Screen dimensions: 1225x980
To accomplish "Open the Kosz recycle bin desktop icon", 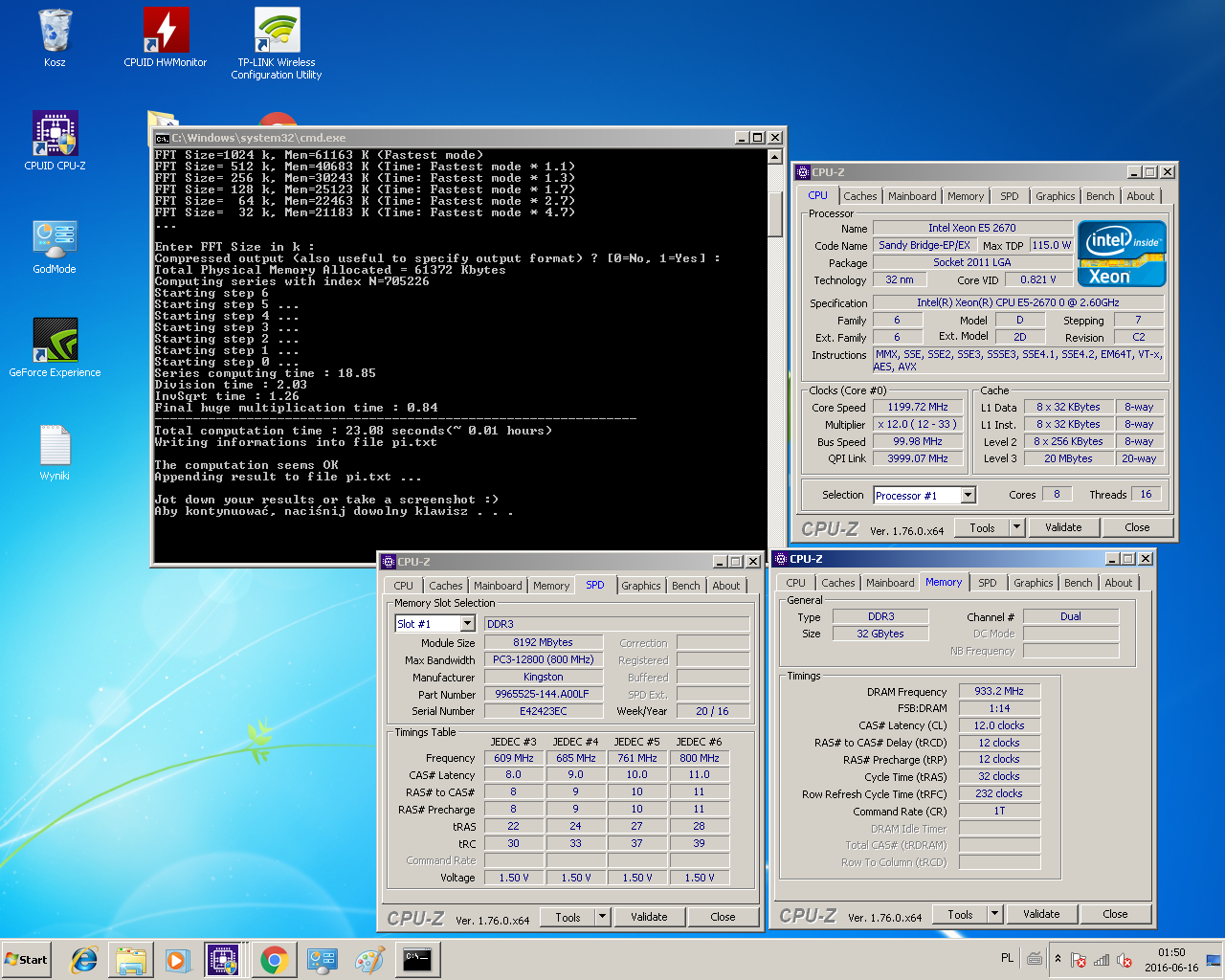I will pyautogui.click(x=55, y=37).
